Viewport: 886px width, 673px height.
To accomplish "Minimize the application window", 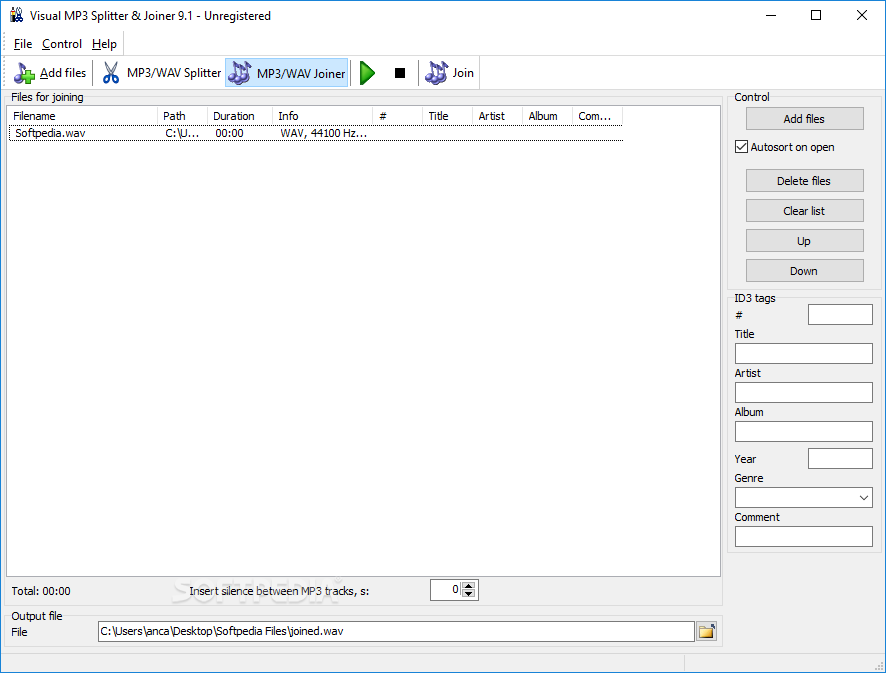I will tap(770, 15).
